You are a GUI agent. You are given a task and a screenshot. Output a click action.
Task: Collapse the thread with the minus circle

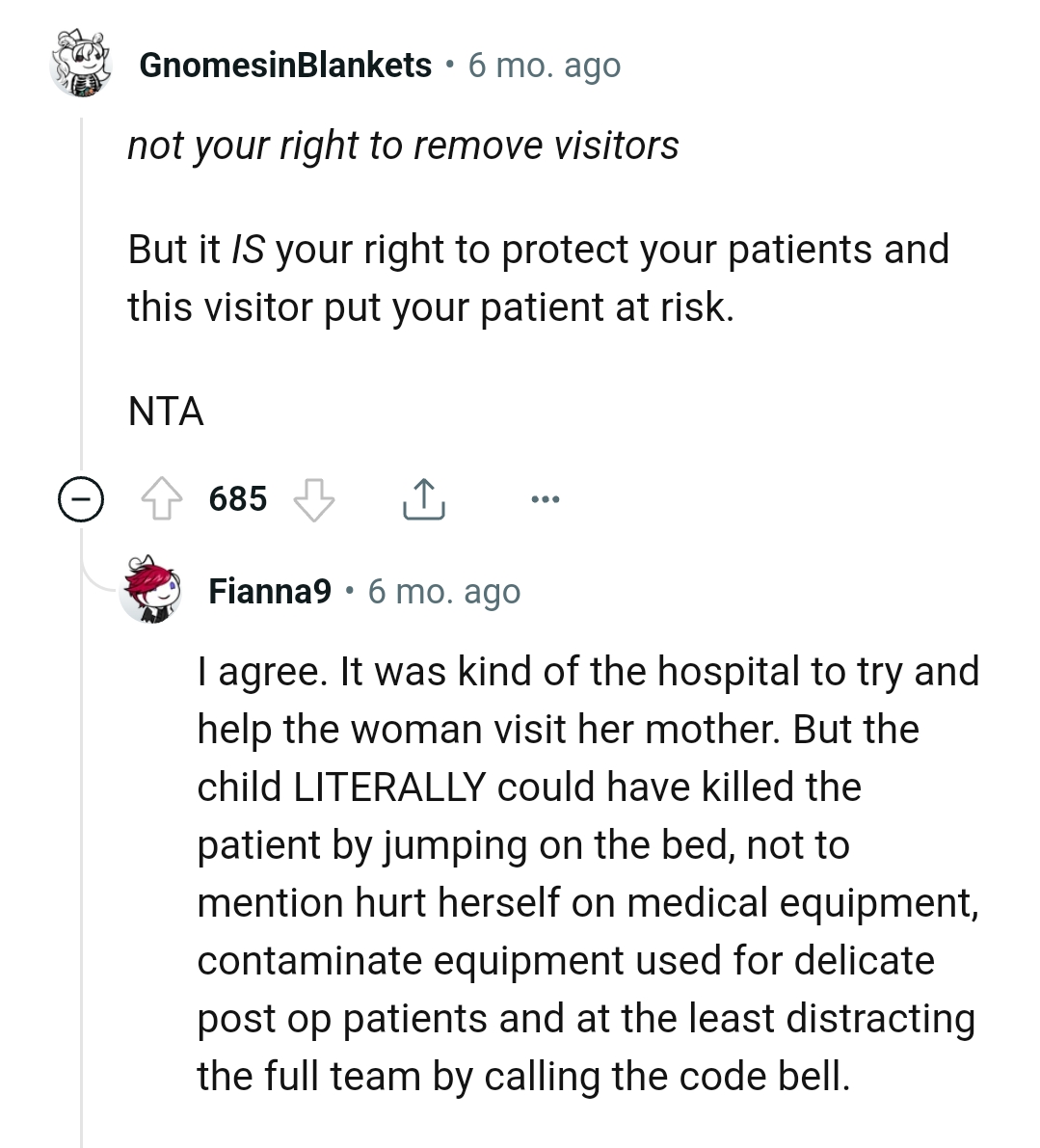pos(81,500)
